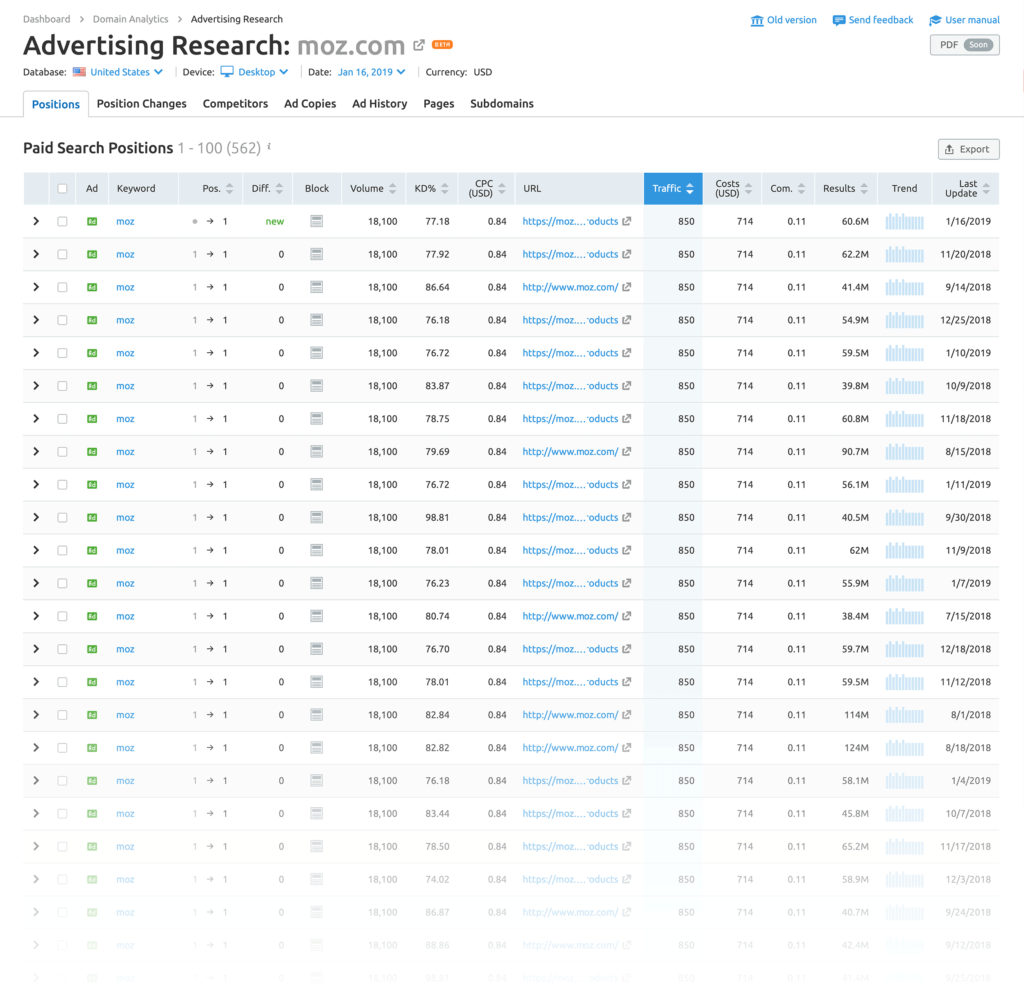Screen dimensions: 1024x987
Task: Click the PDF button marked Soon
Action: [x=963, y=45]
